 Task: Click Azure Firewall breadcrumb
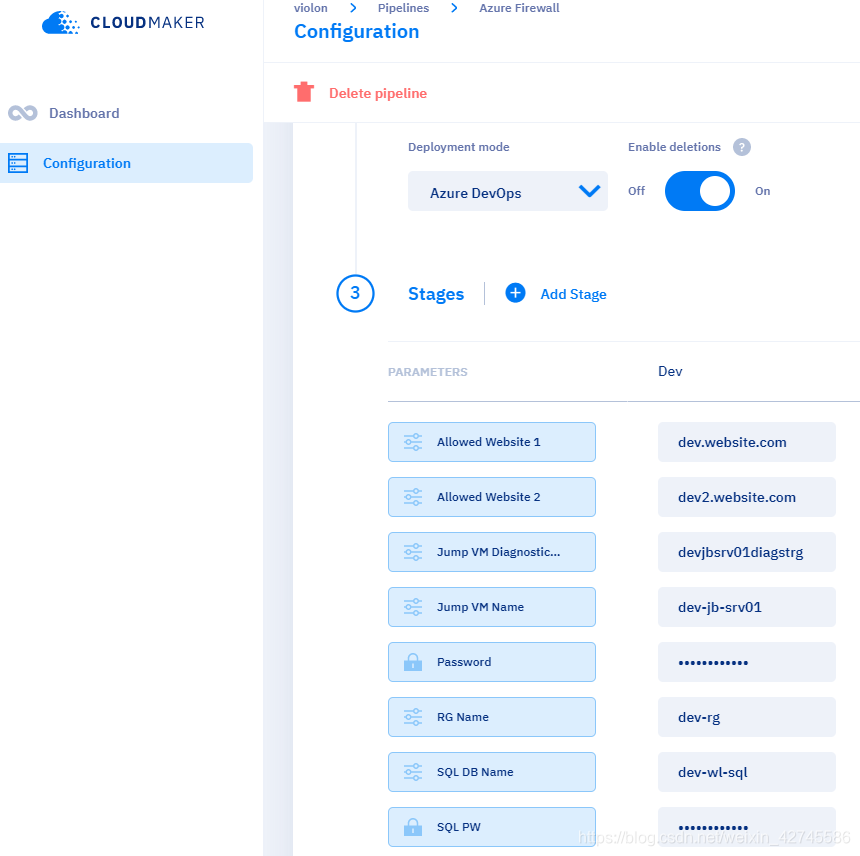click(x=519, y=8)
